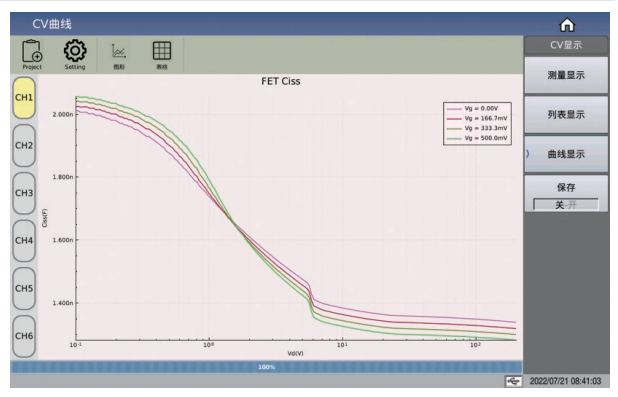
Task: Click the 2.000n y-axis label
Action: (x=63, y=114)
